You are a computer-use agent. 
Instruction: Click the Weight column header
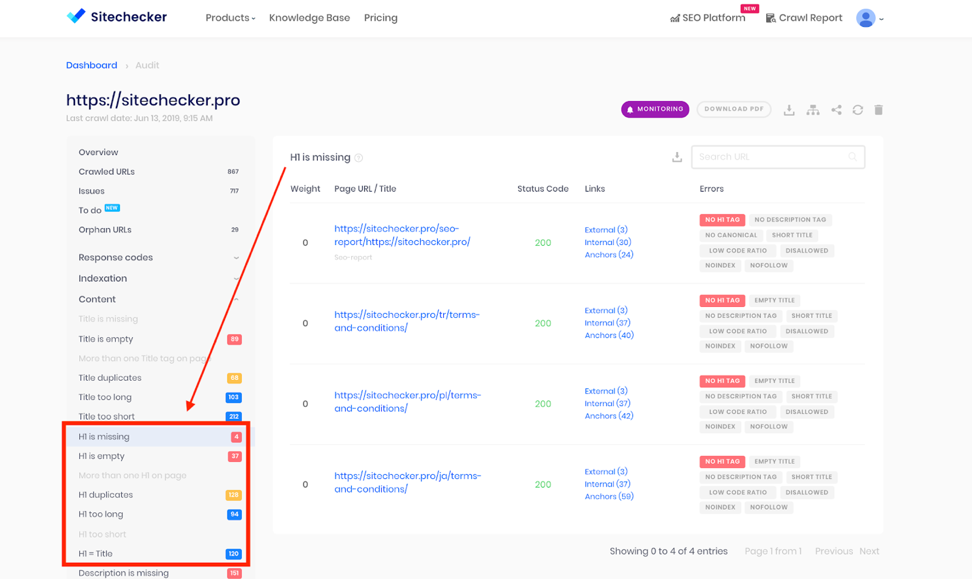305,188
